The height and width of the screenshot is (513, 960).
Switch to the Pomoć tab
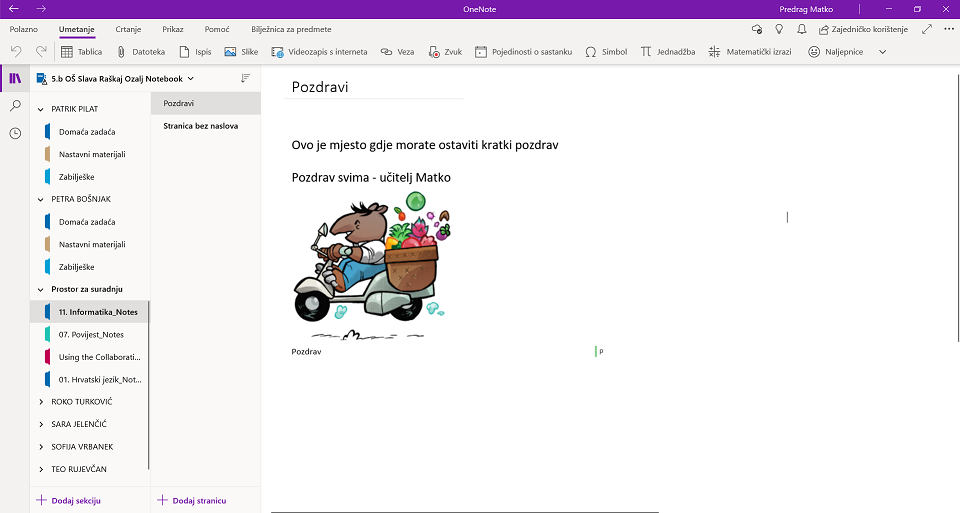coord(217,29)
